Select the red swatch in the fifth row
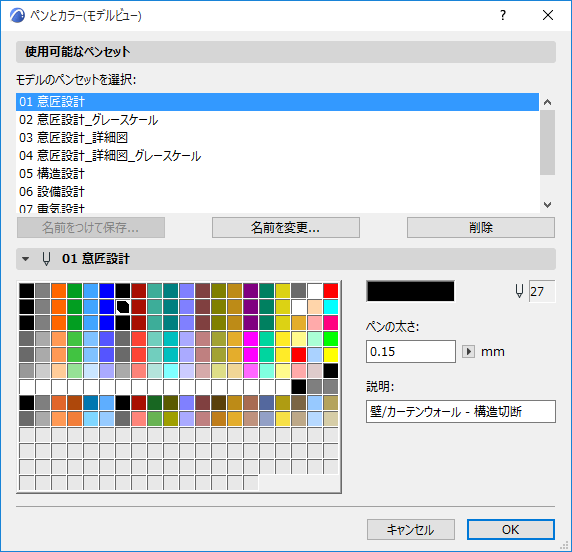Screen dimensions: 572x552 298,355
